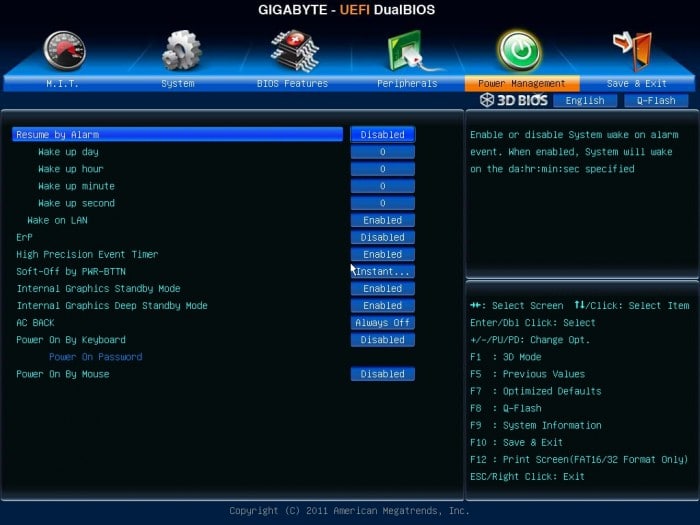Click the Power Management green power icon
Image resolution: width=700 pixels, height=525 pixels.
520,51
